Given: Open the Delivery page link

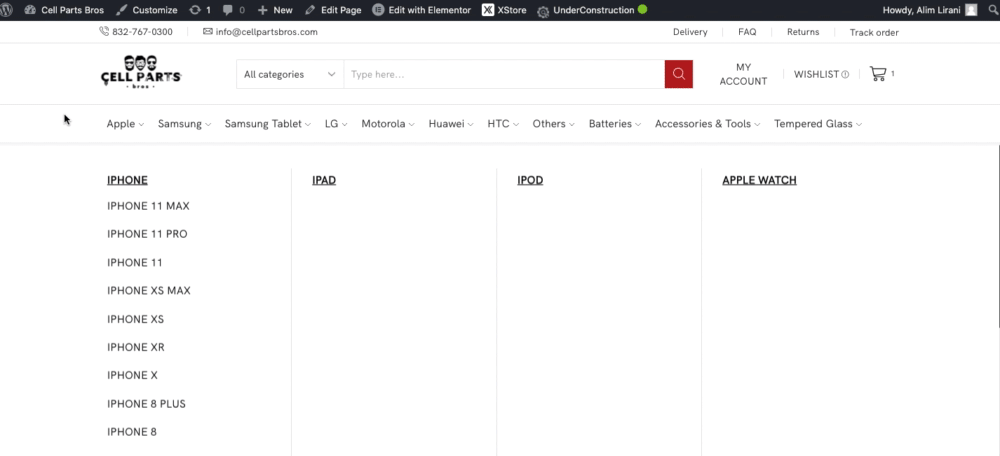Looking at the screenshot, I should [690, 32].
